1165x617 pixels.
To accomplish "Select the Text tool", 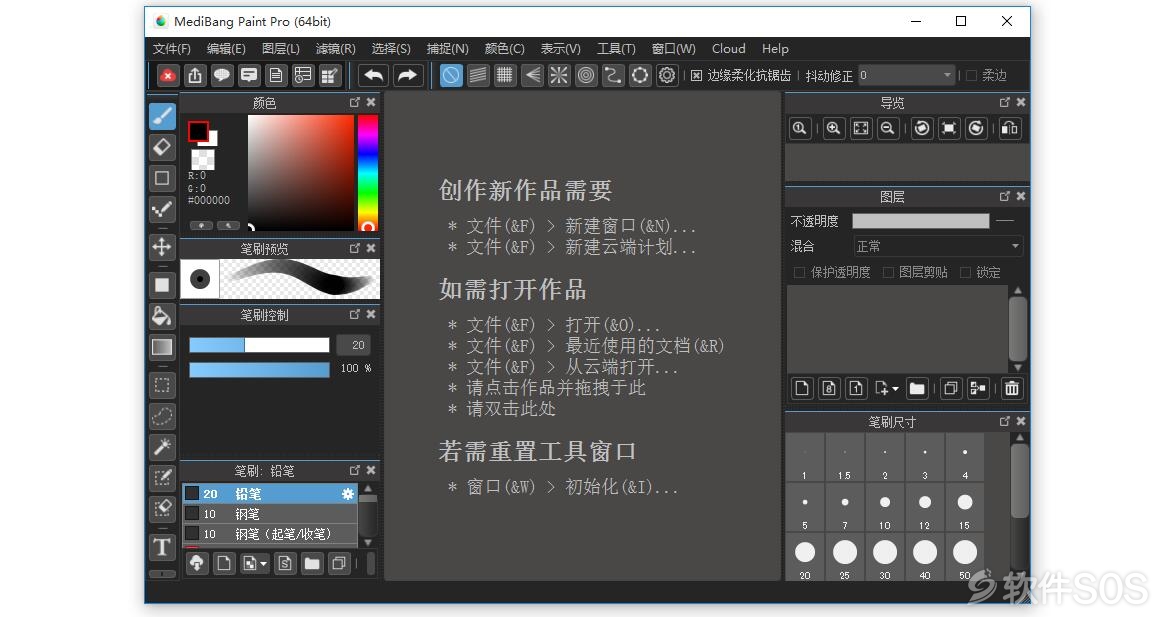I will coord(162,547).
